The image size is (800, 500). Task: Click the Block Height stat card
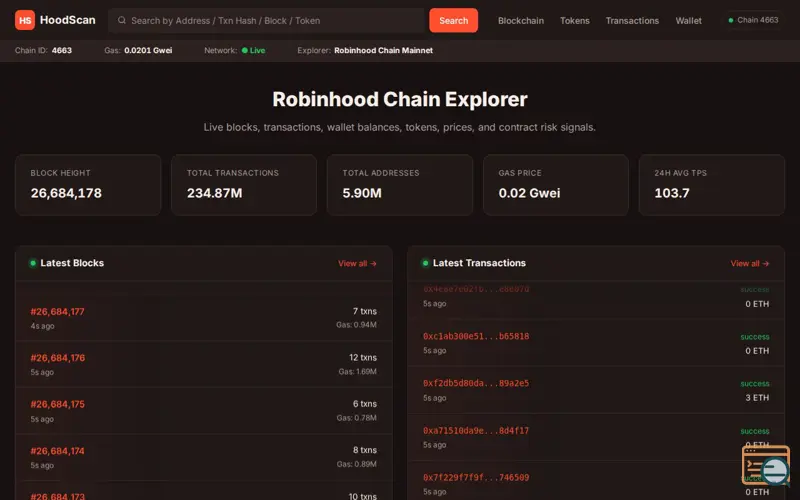tap(88, 185)
